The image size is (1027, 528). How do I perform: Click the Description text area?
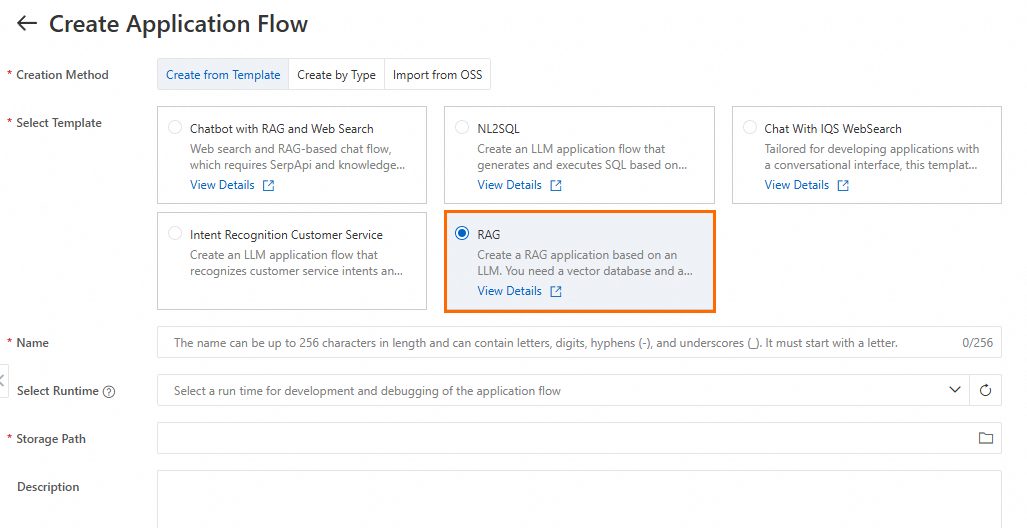pyautogui.click(x=579, y=498)
